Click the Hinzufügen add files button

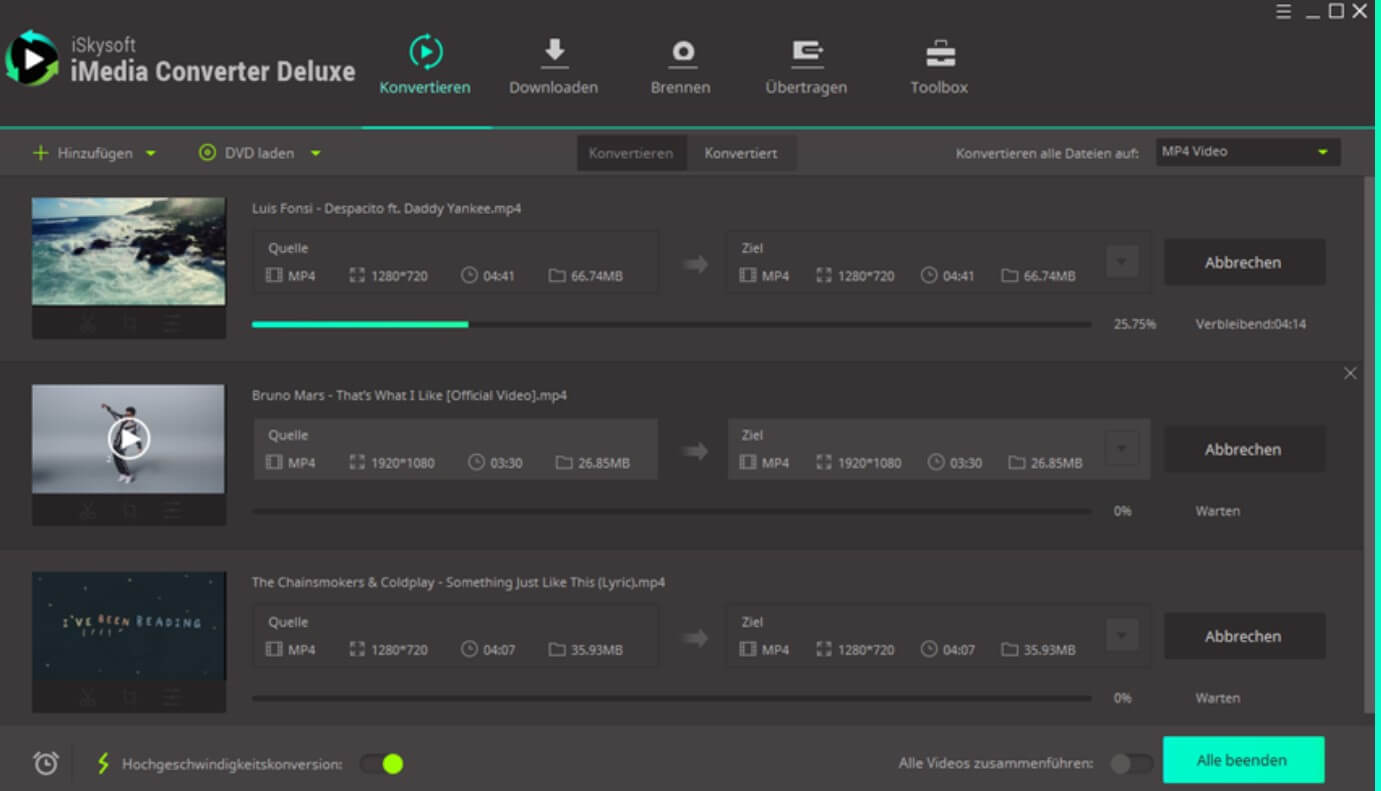[x=82, y=153]
